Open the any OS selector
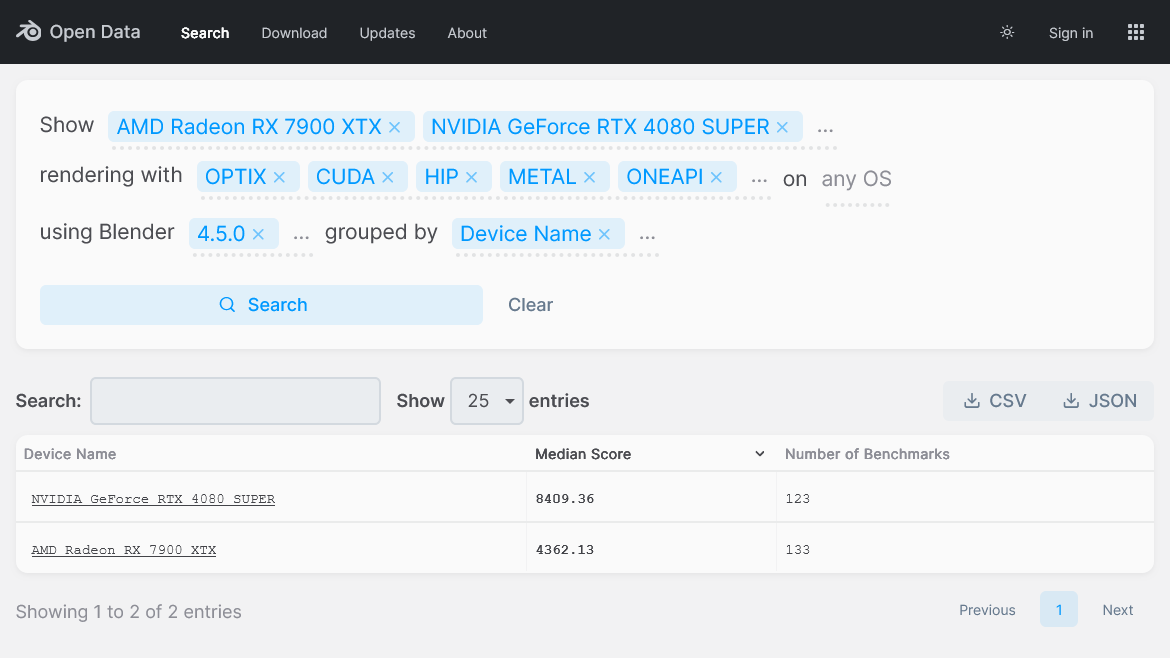The height and width of the screenshot is (658, 1170). (857, 179)
